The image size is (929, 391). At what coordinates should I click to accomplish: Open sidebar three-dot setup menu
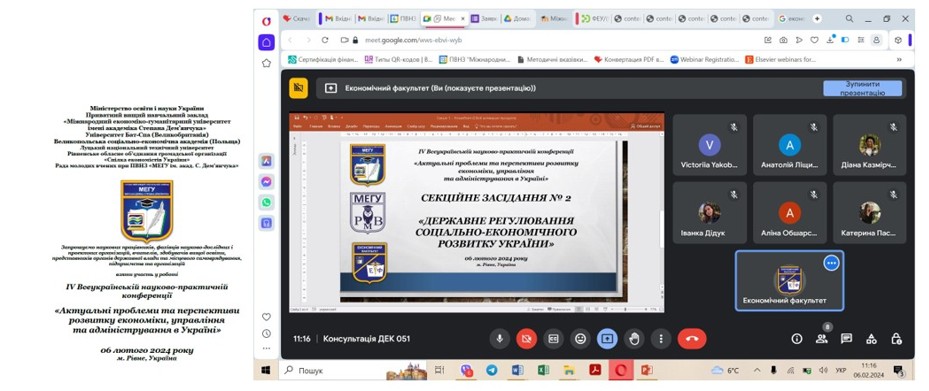pyautogui.click(x=267, y=349)
